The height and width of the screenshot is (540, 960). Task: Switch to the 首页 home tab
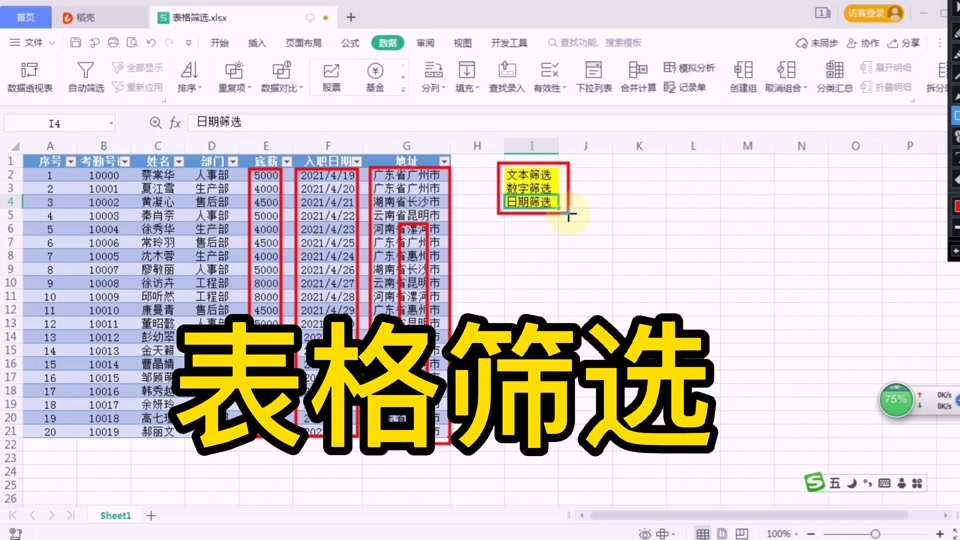tap(26, 17)
